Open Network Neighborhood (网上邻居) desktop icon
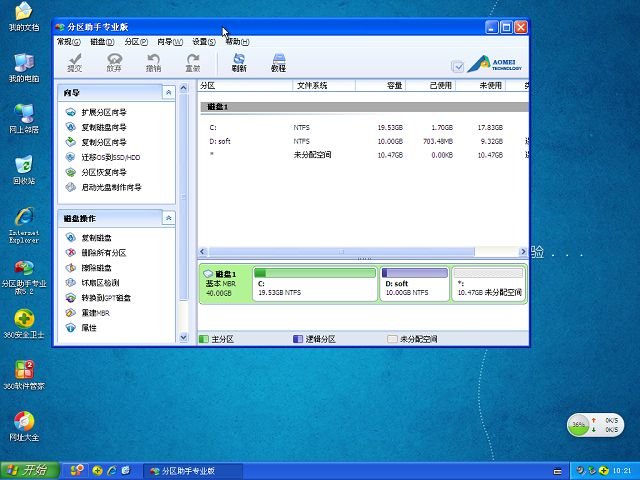 24,119
